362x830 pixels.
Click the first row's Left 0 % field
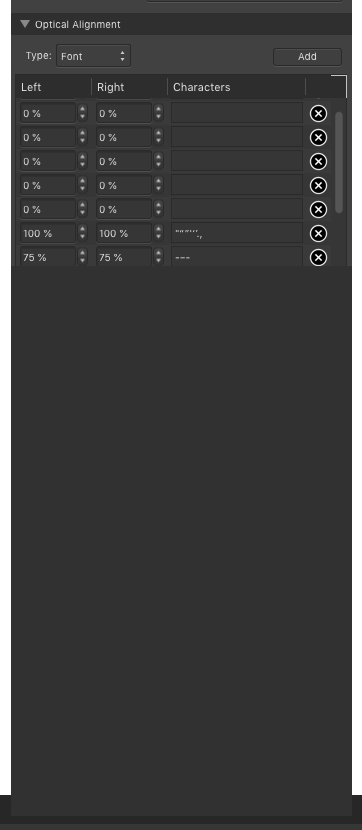[x=48, y=113]
